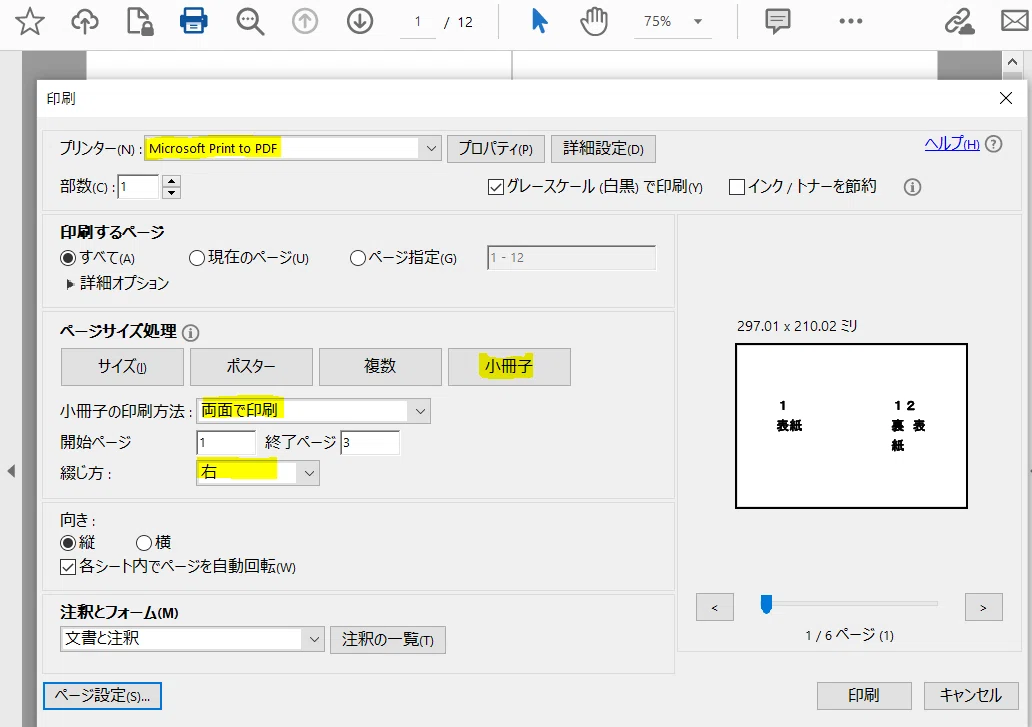Viewport: 1032px width, 727px height.
Task: Toggle 各シート内でページを自動回転 checkbox
Action: click(68, 567)
